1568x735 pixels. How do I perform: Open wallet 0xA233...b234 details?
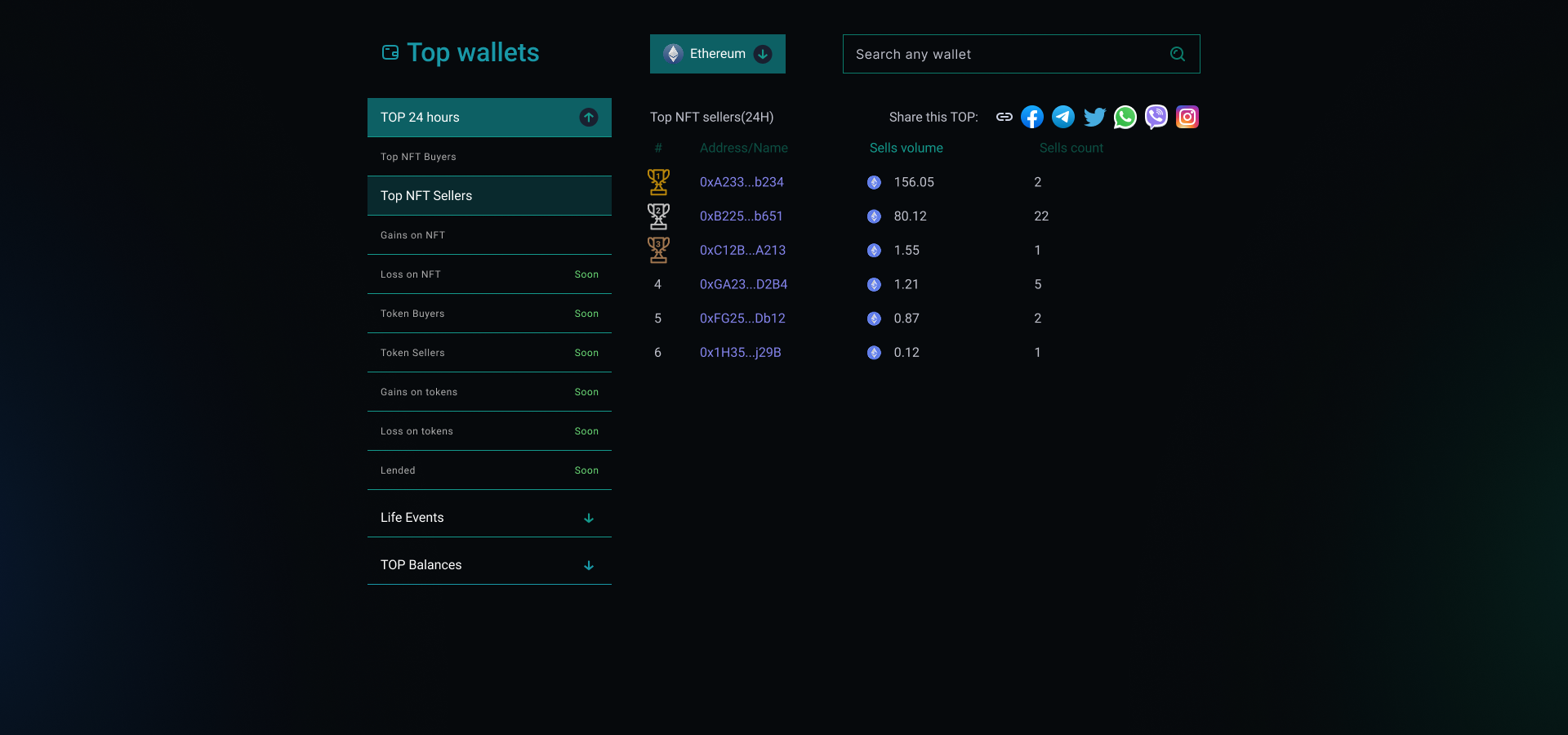point(742,182)
